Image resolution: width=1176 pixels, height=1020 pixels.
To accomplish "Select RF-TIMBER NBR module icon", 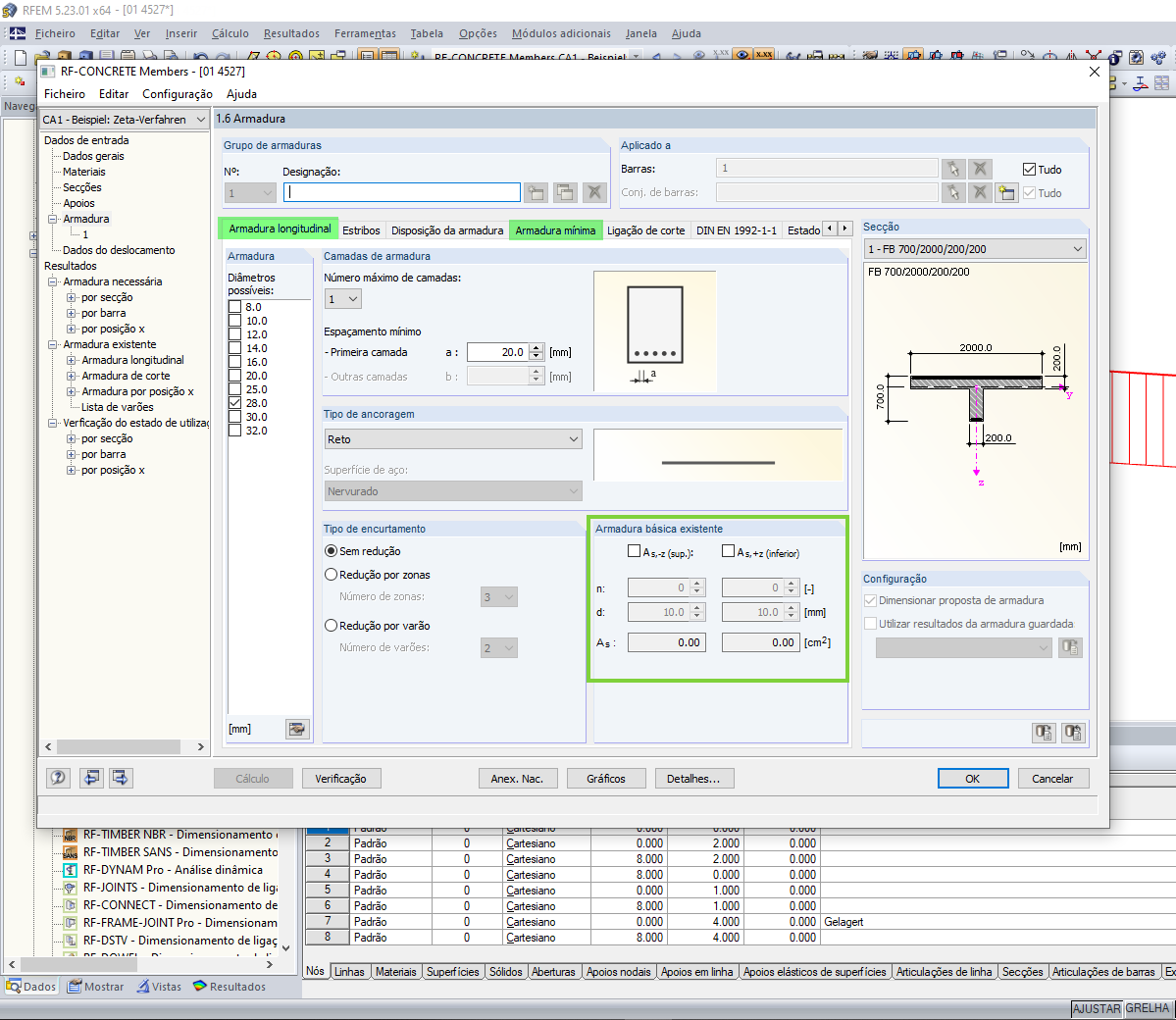I will click(70, 835).
